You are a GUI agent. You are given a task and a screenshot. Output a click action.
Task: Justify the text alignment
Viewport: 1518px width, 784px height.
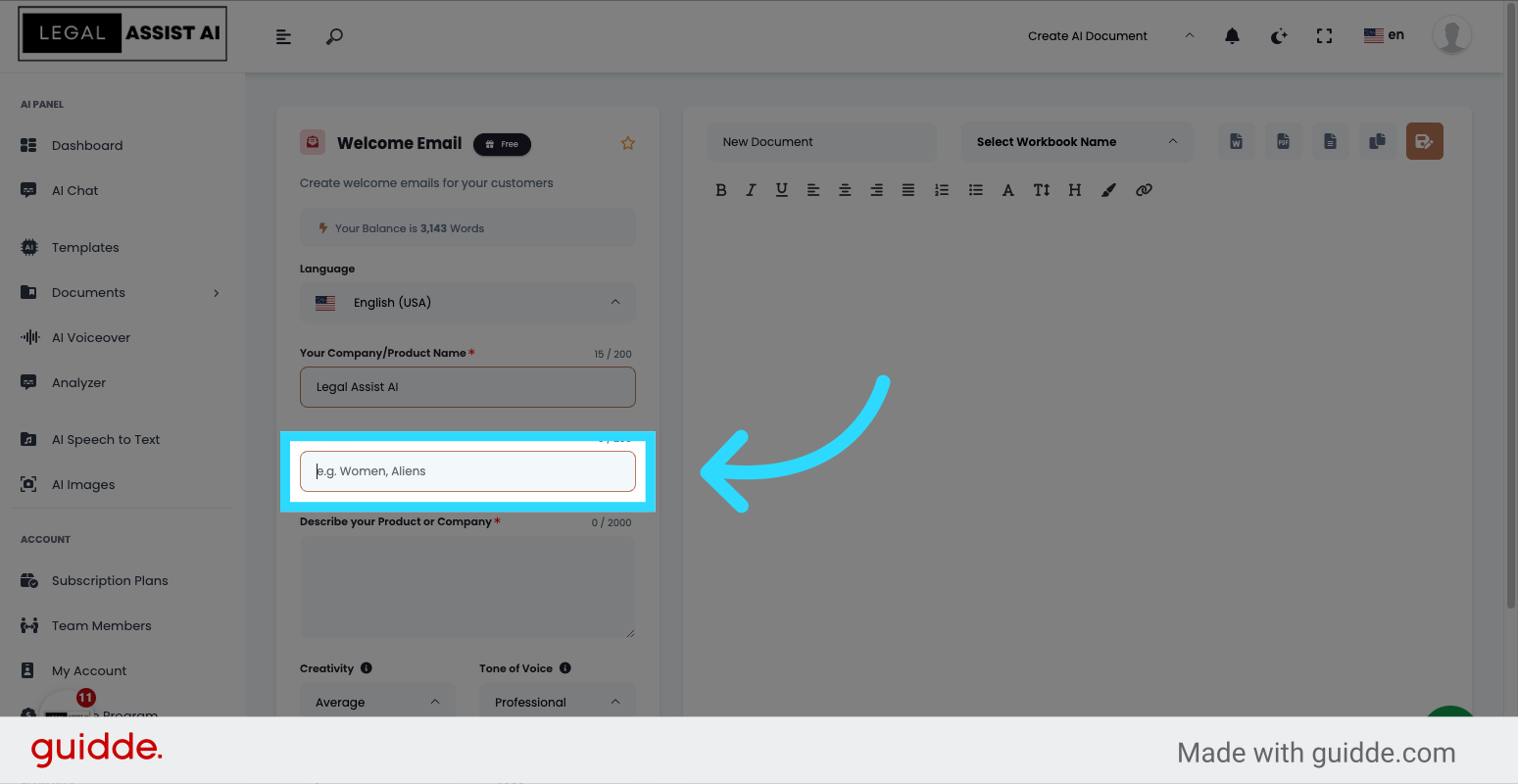(x=908, y=190)
